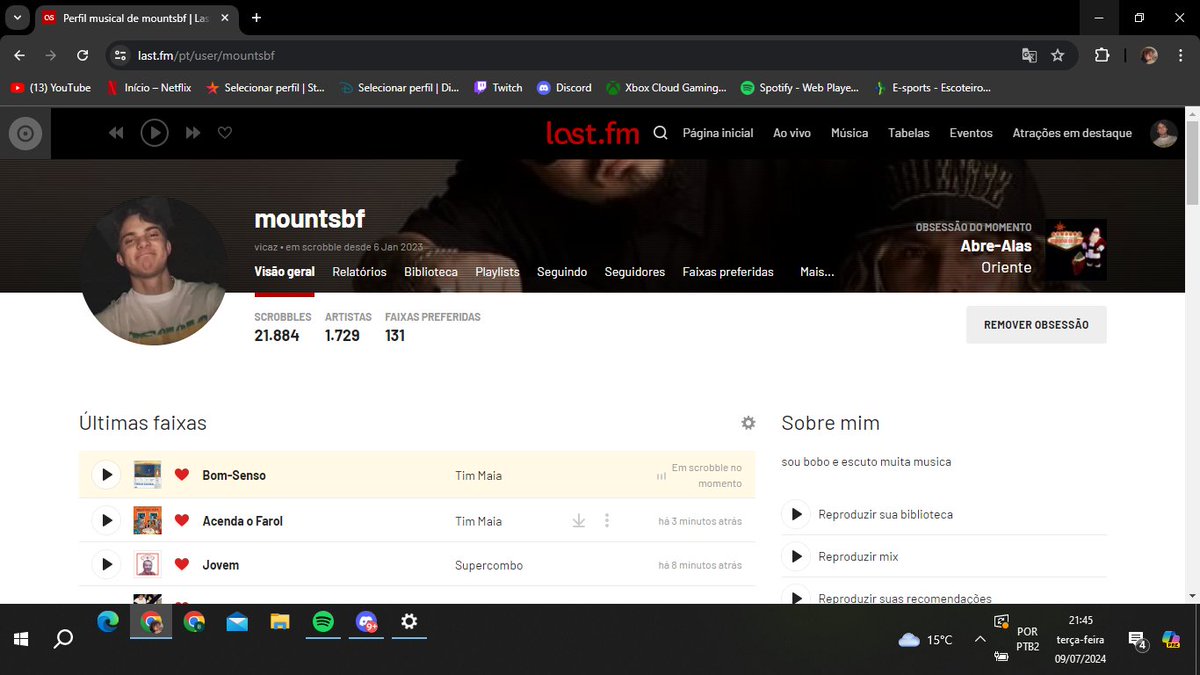The width and height of the screenshot is (1200, 675).
Task: Open the Chrome tab search dropdown
Action: (17, 18)
